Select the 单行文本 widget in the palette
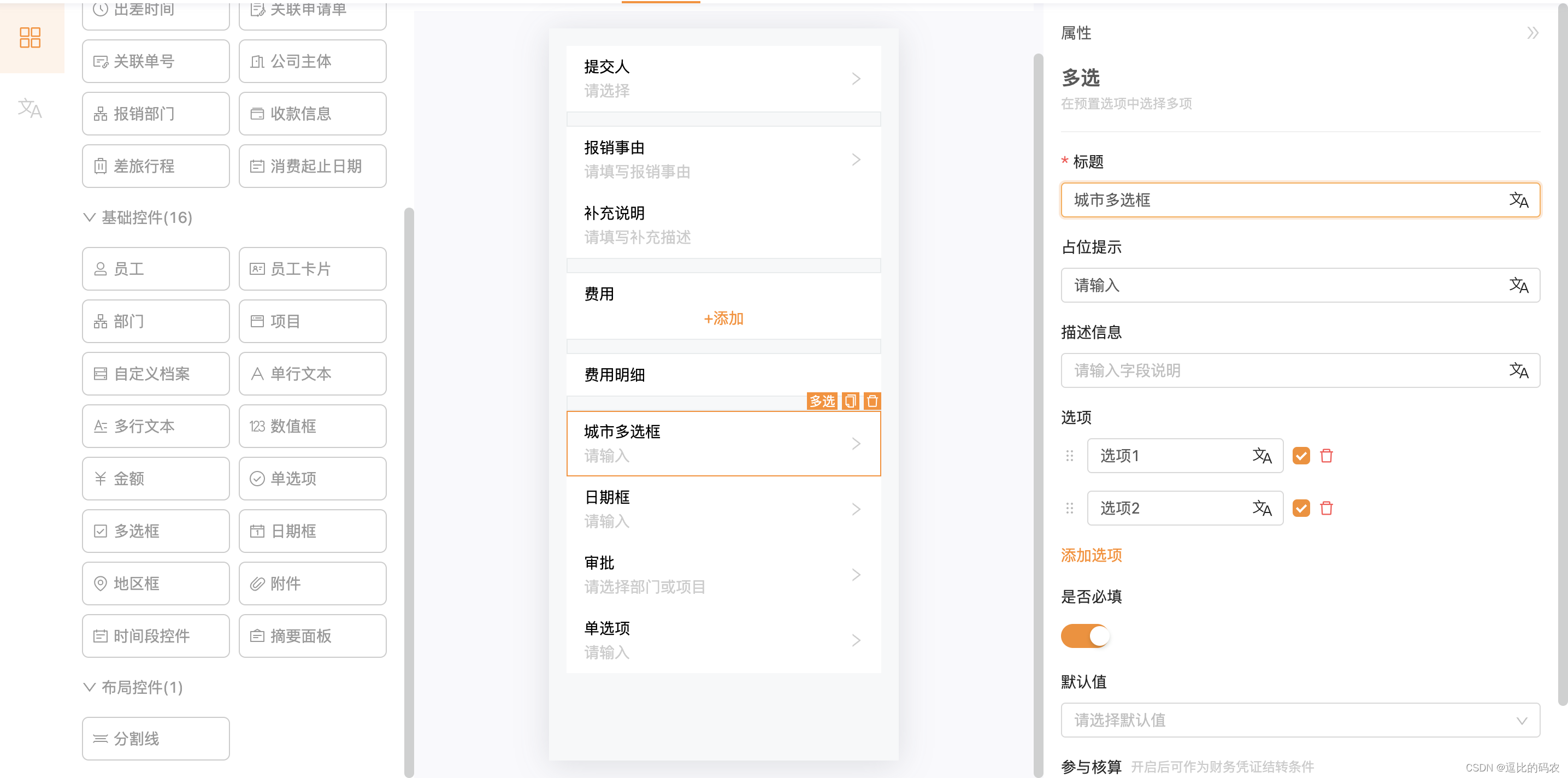This screenshot has height=778, width=1568. tap(313, 374)
